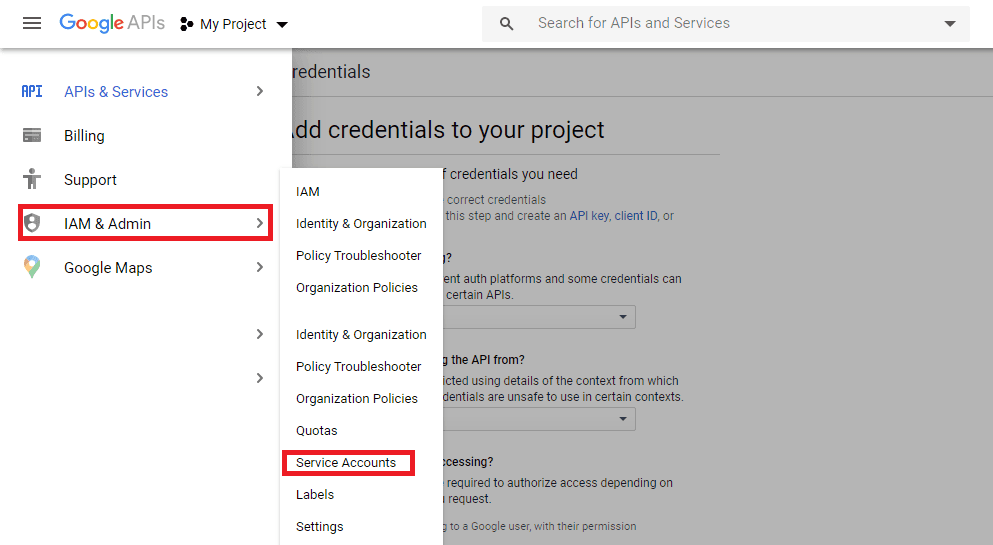Focus the Search for APIs and Services field
Screen dimensions: 993x545
click(725, 23)
